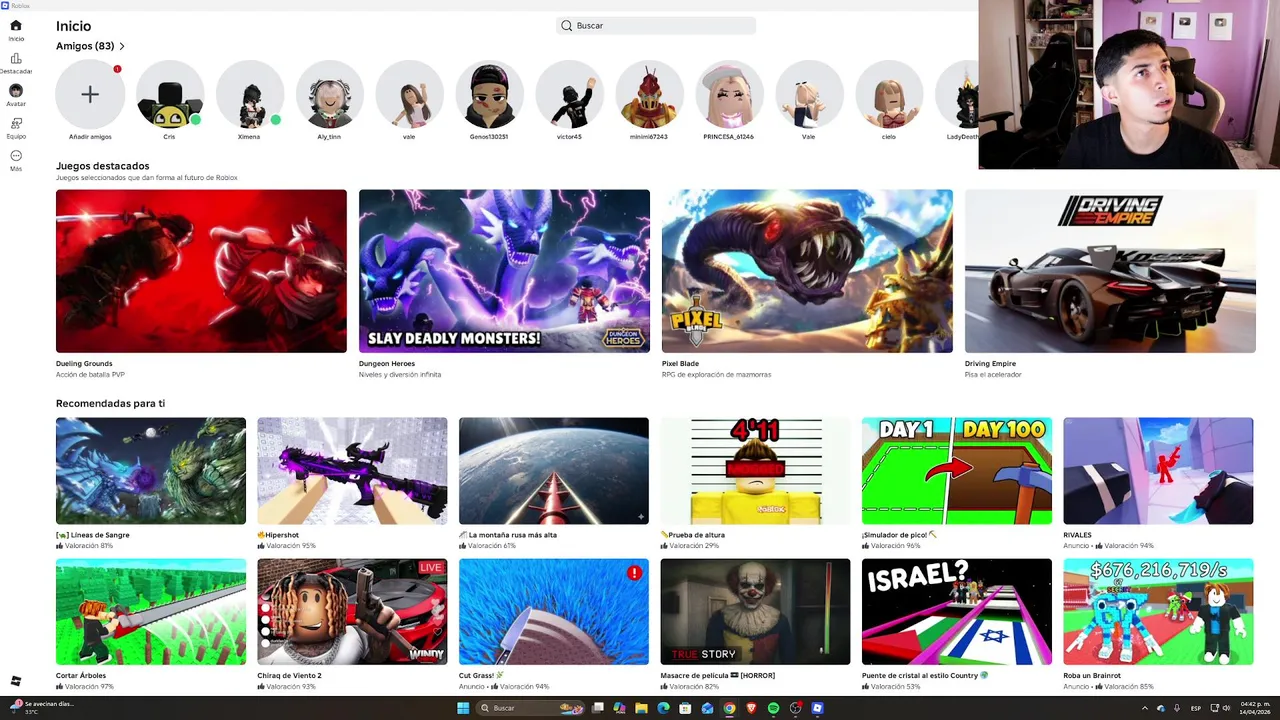Click Puente de cristal al estilo Country title
The height and width of the screenshot is (720, 1280).
click(925, 676)
